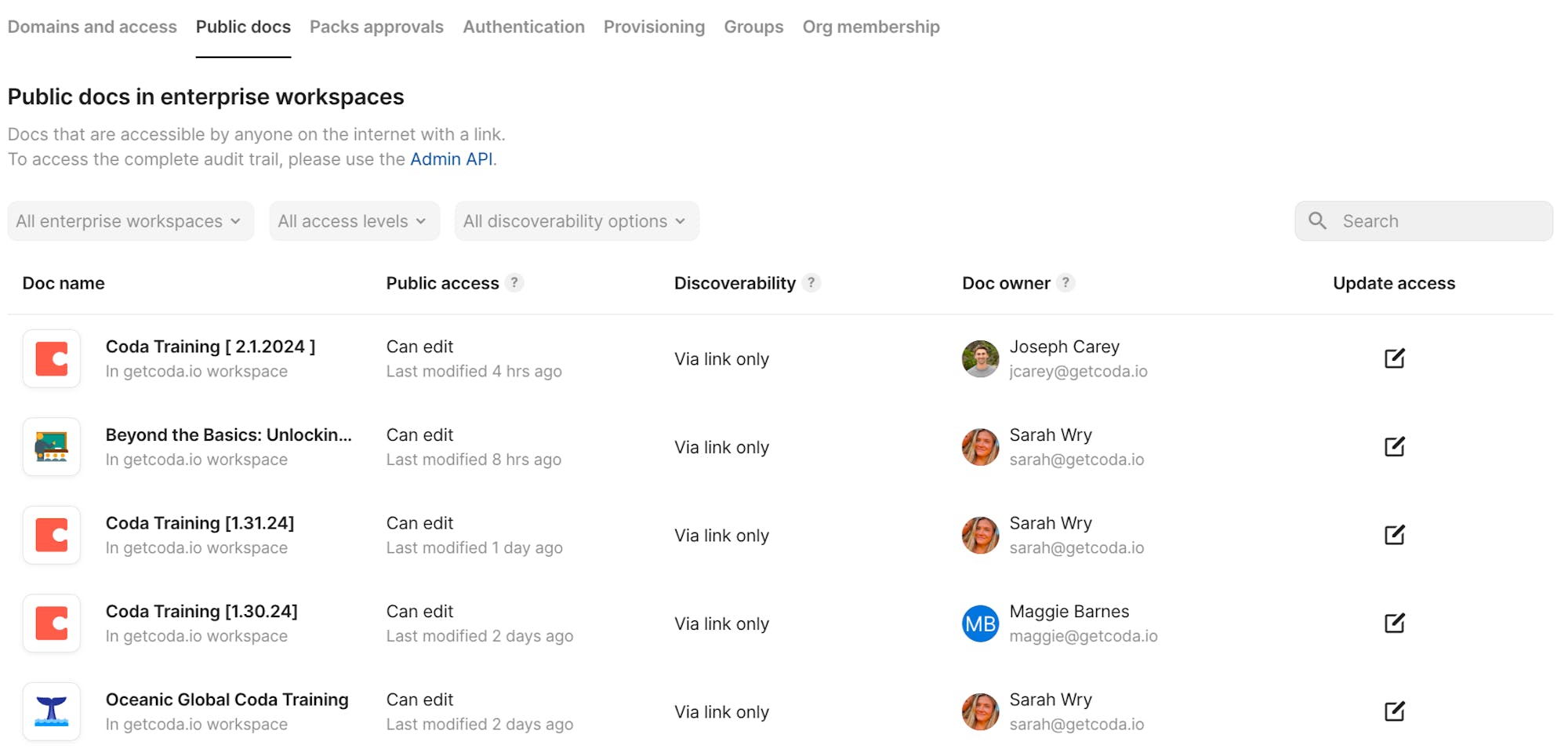1568x756 pixels.
Task: Click the Public access help question mark
Action: [x=514, y=282]
